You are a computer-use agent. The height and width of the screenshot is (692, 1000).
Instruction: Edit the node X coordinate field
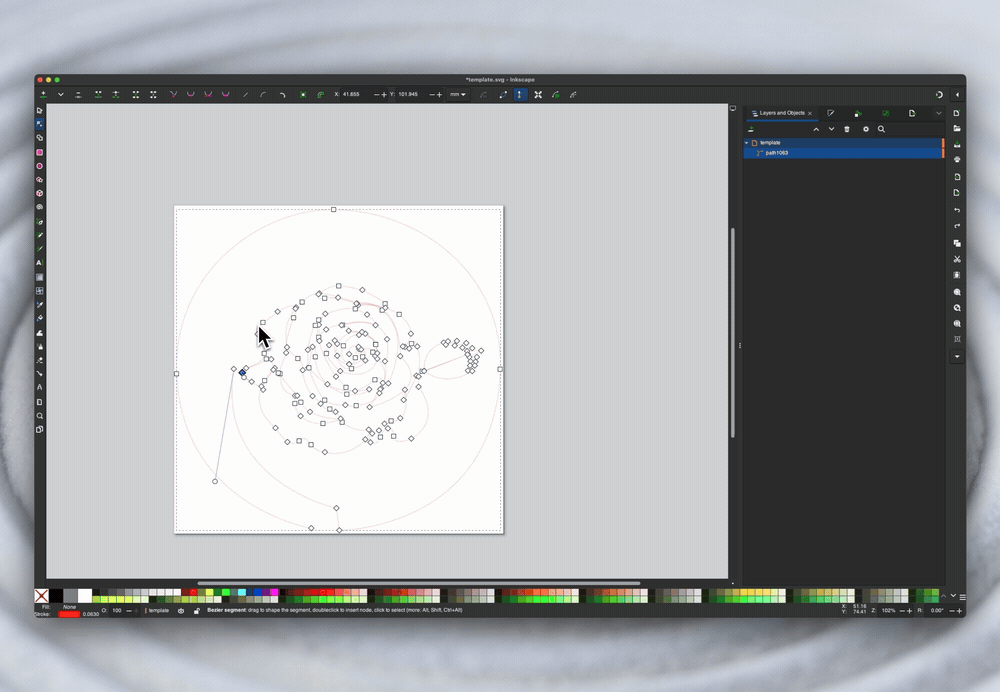coord(356,94)
